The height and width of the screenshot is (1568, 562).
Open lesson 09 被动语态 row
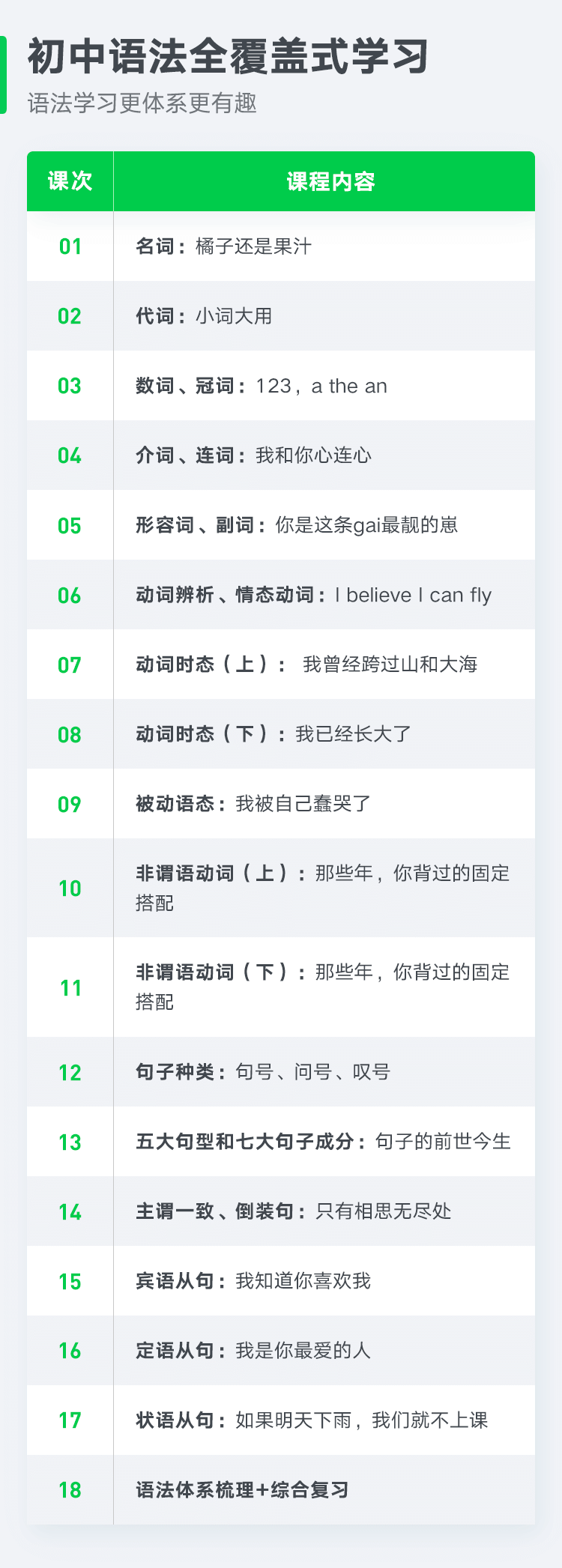(281, 804)
